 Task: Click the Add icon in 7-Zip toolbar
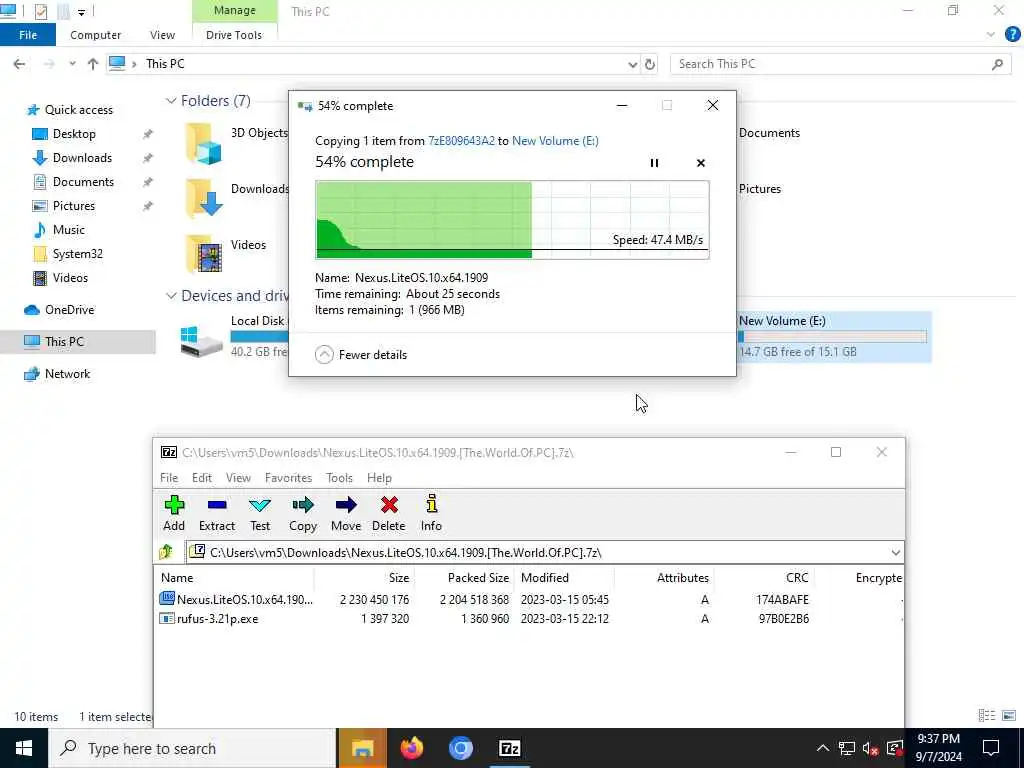[174, 505]
